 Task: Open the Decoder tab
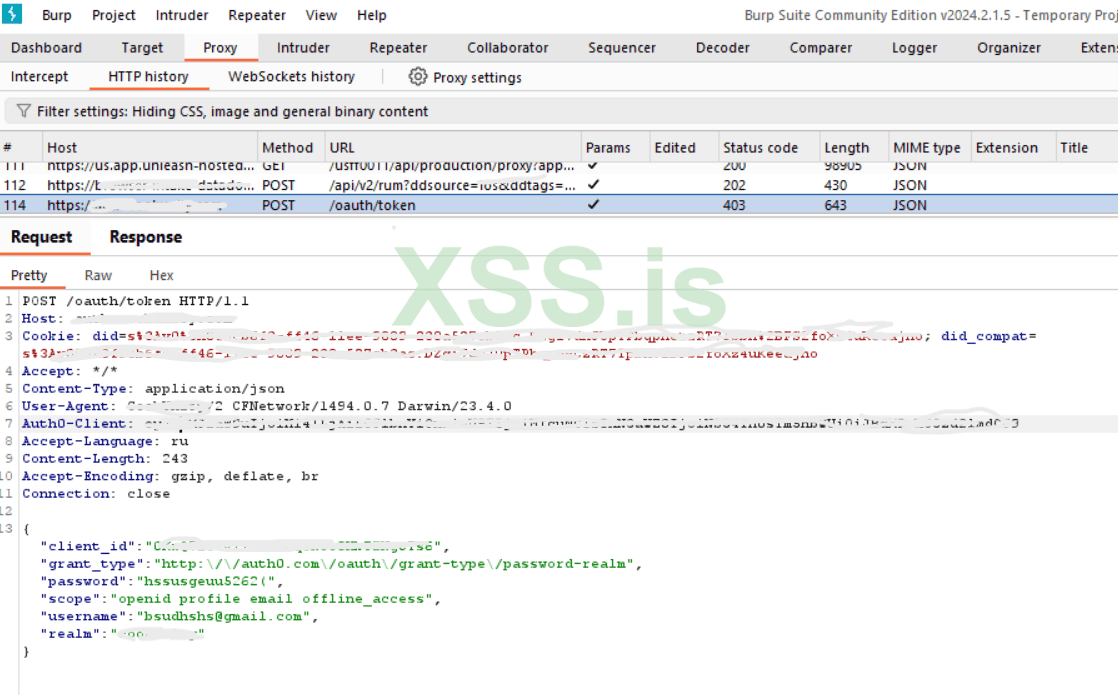click(722, 48)
